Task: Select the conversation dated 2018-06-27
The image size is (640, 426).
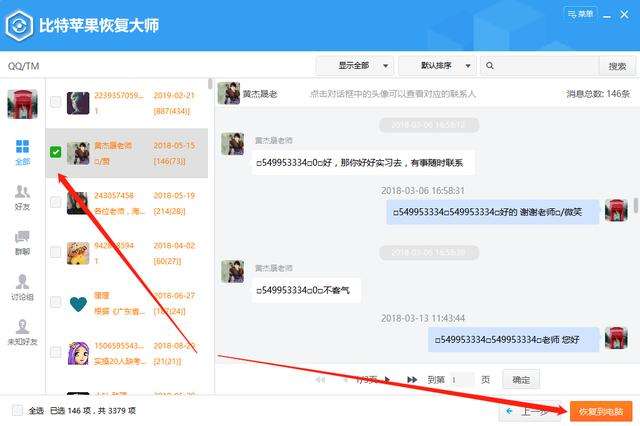Action: click(127, 303)
